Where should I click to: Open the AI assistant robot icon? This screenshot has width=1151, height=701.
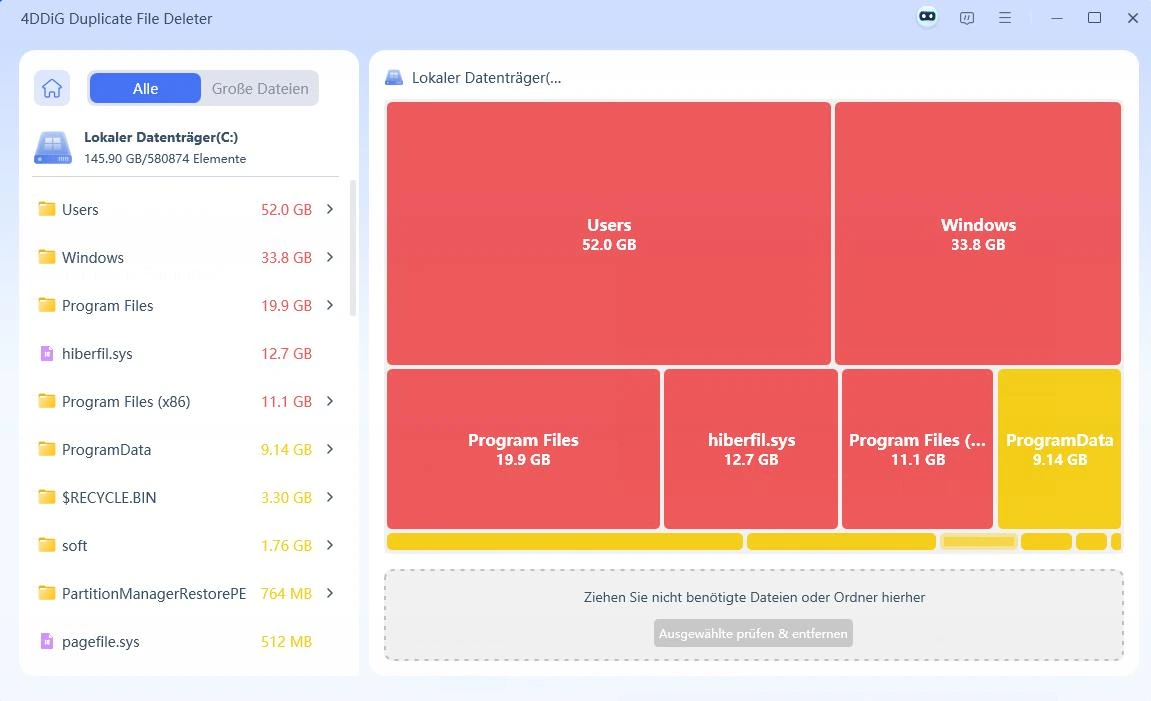pos(928,17)
